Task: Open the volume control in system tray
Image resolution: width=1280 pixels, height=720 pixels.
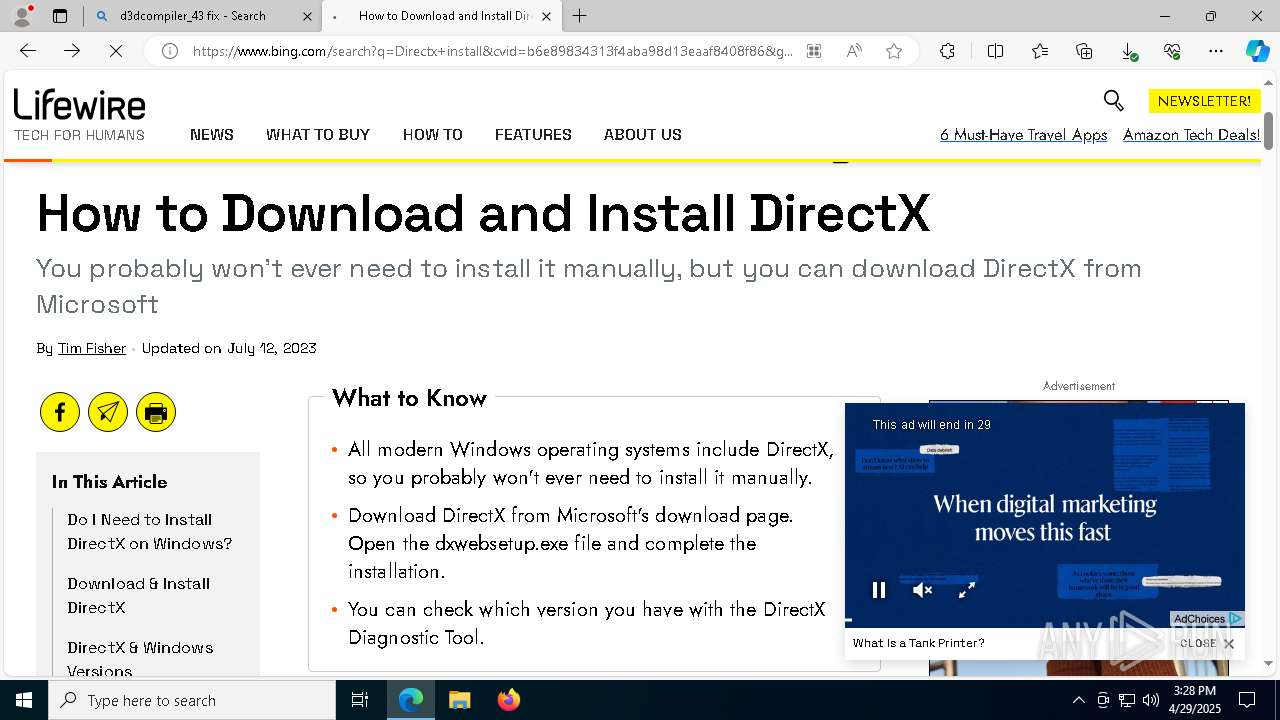Action: tap(1151, 700)
